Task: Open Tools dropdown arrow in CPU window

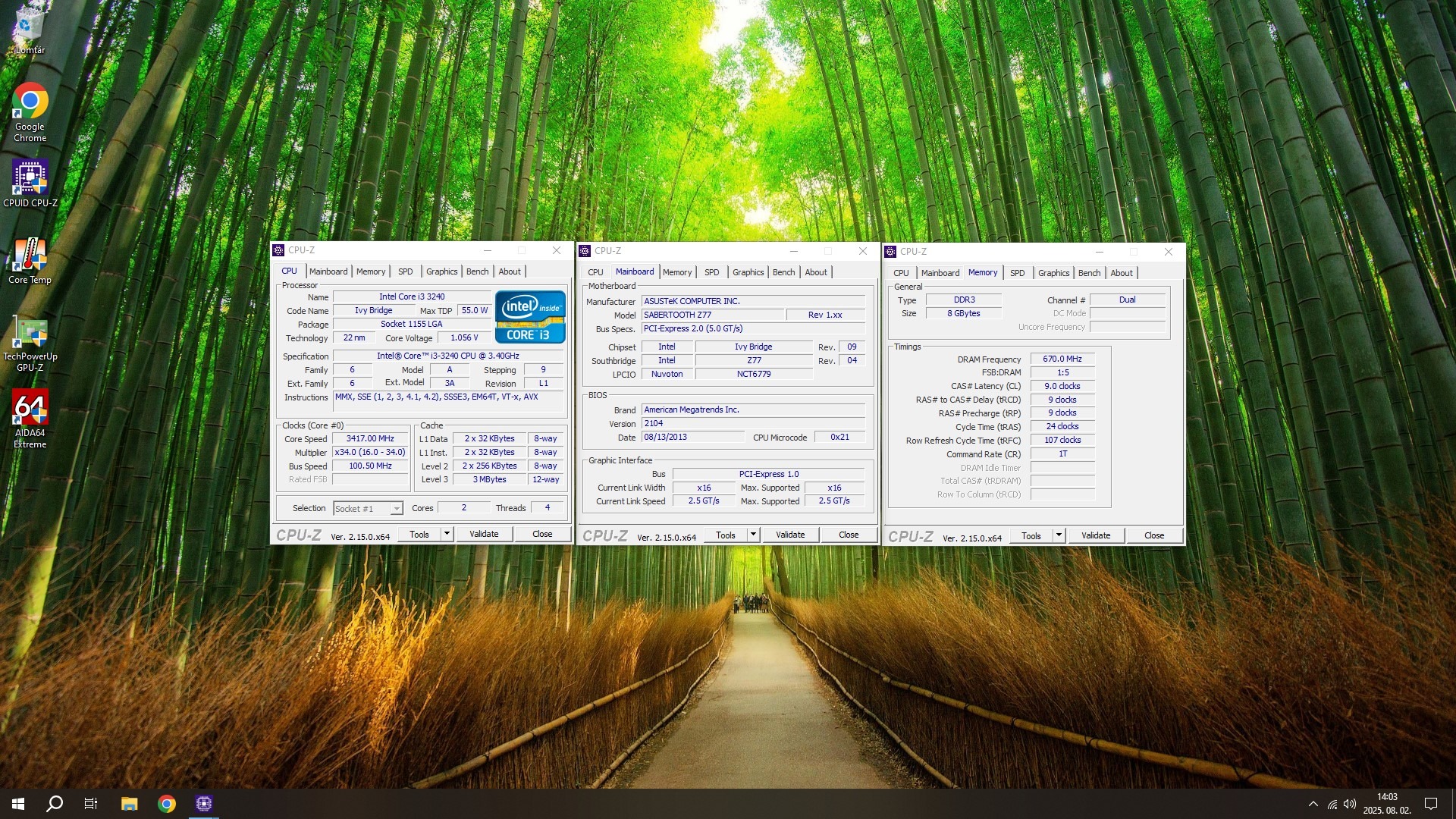Action: (447, 534)
